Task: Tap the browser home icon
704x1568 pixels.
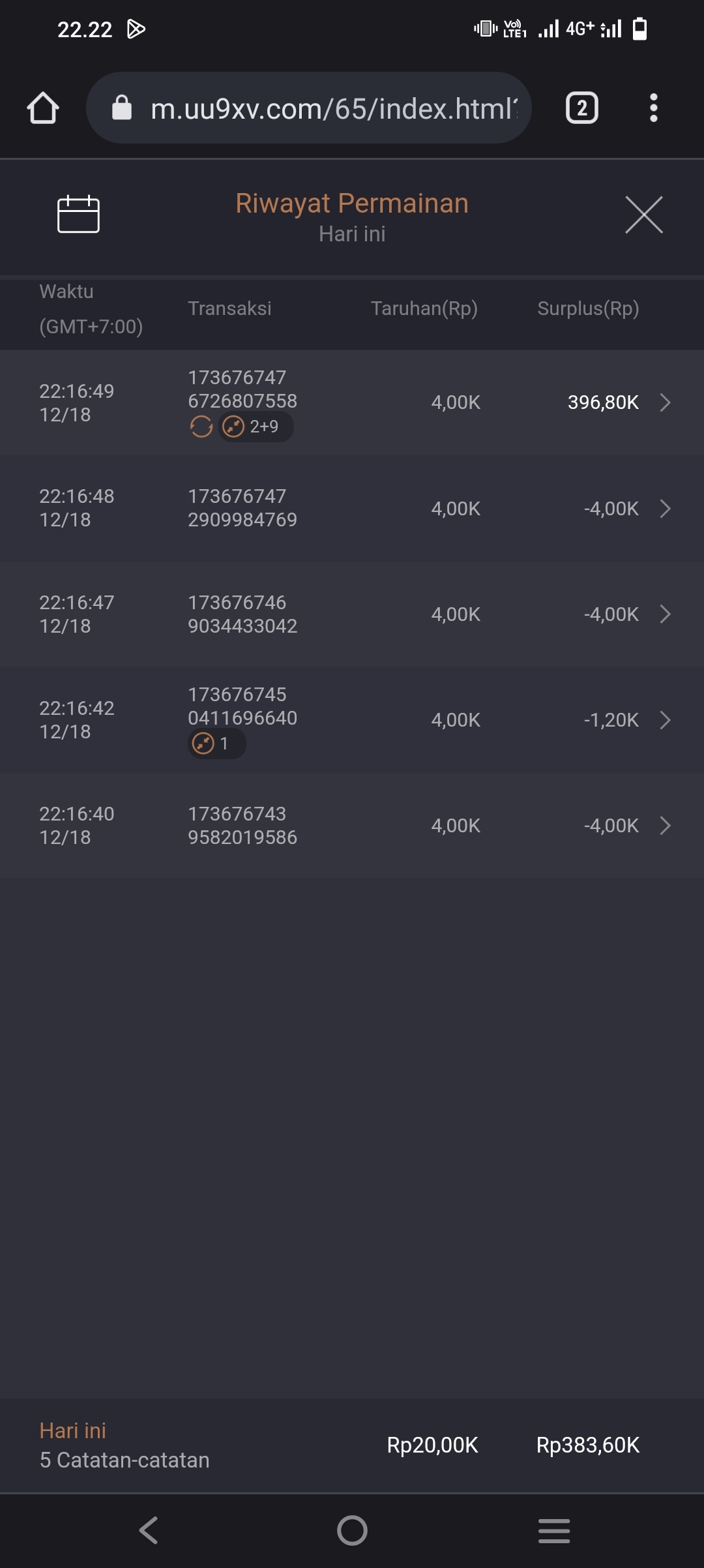Action: pyautogui.click(x=43, y=108)
